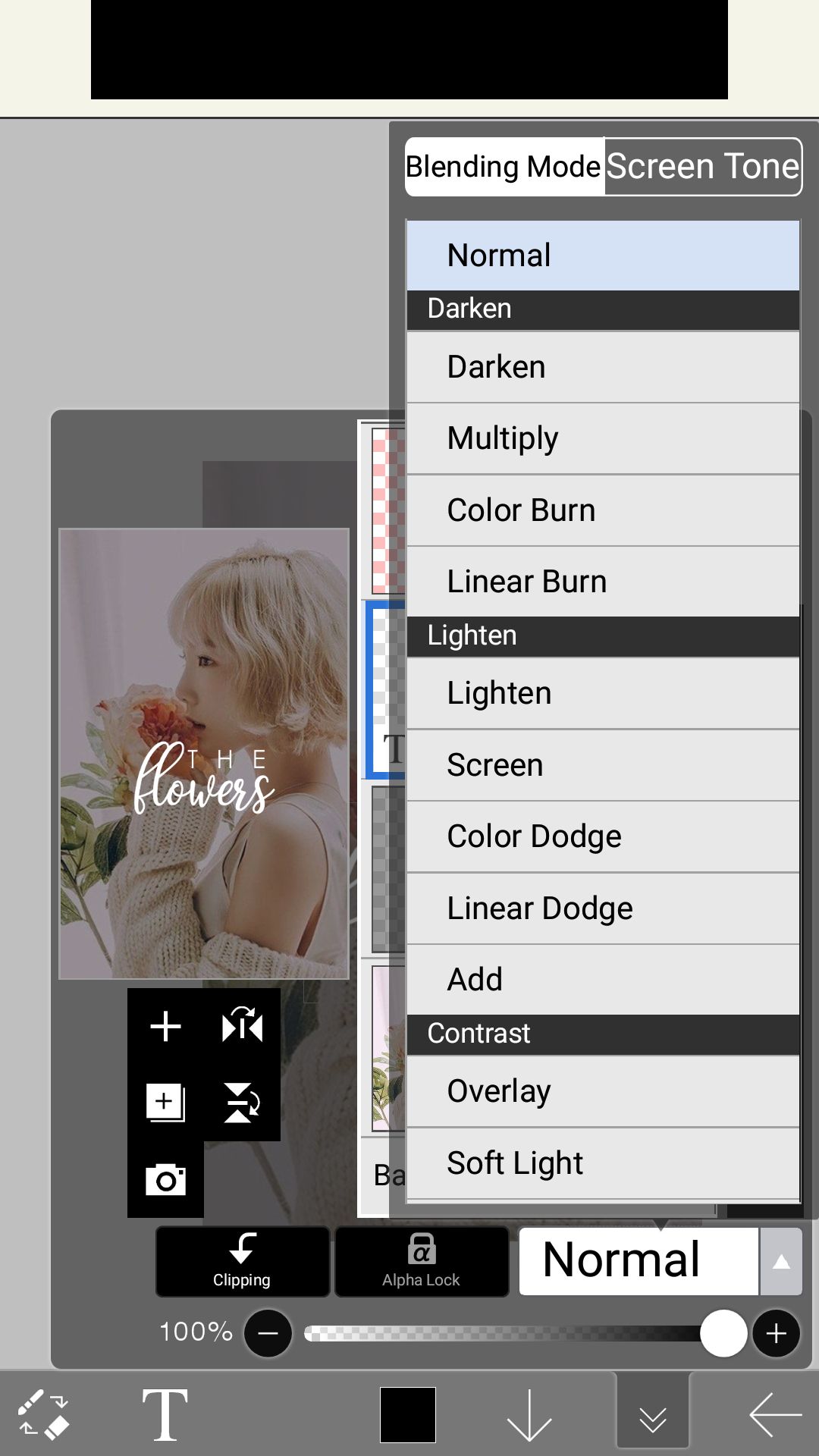Pick the Linear Burn blending mode
Screen dimensions: 819x1456
point(603,582)
